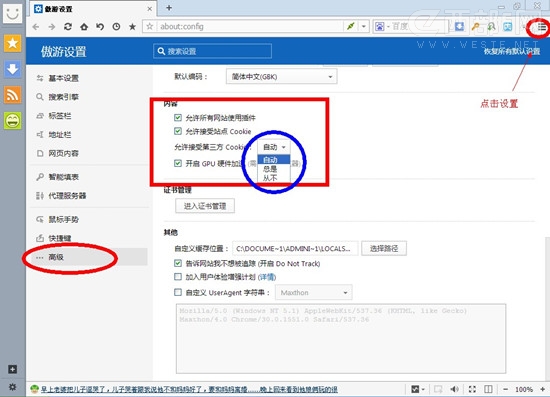Open the Favorites star in the sidebar
This screenshot has width=550, height=397.
(13, 43)
